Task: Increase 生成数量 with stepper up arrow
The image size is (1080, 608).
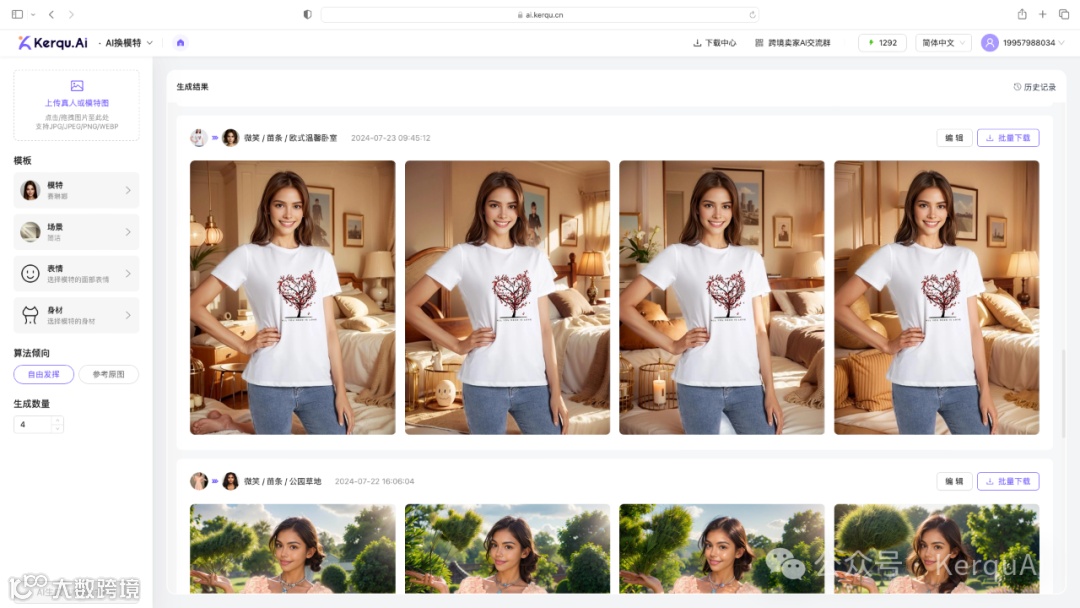Action: [58, 420]
